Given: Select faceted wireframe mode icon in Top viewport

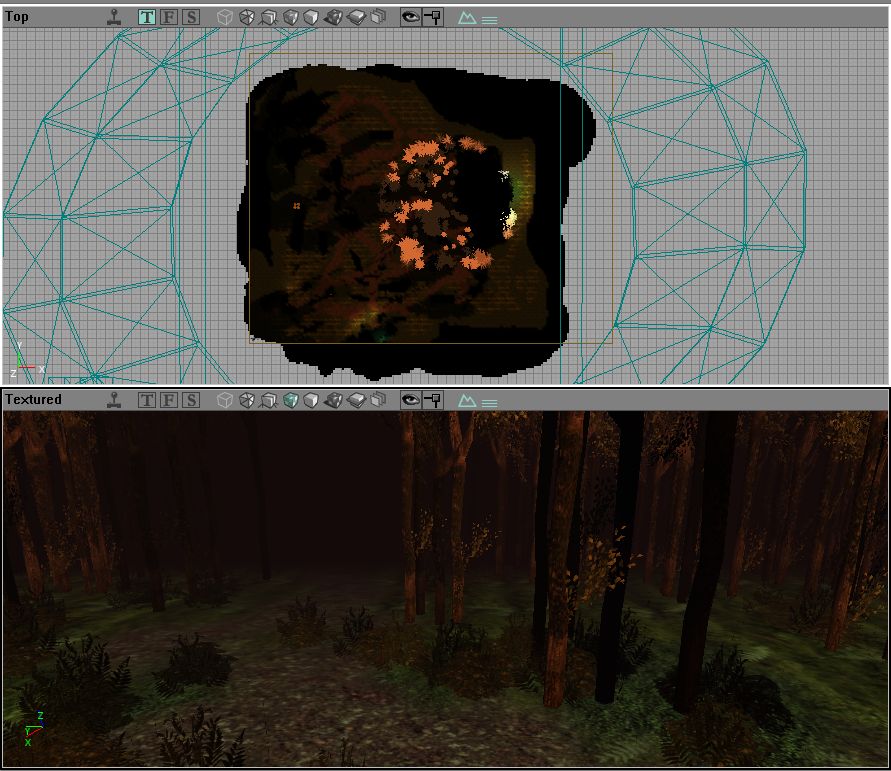Looking at the screenshot, I should (247, 18).
